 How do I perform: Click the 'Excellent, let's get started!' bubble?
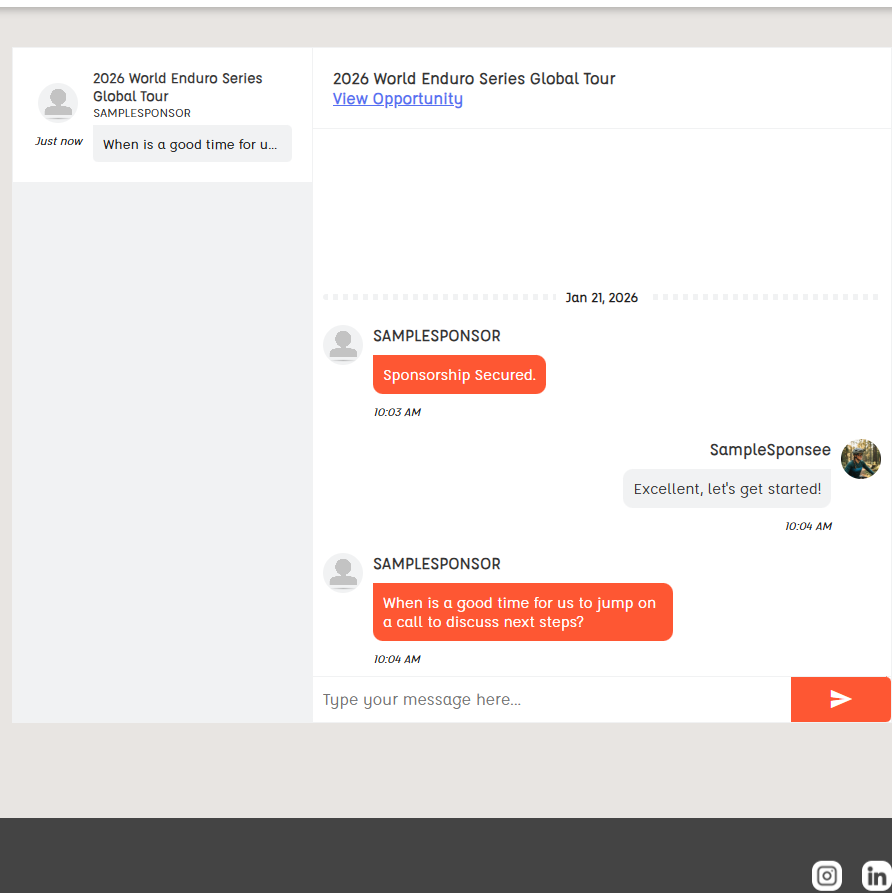(x=727, y=489)
